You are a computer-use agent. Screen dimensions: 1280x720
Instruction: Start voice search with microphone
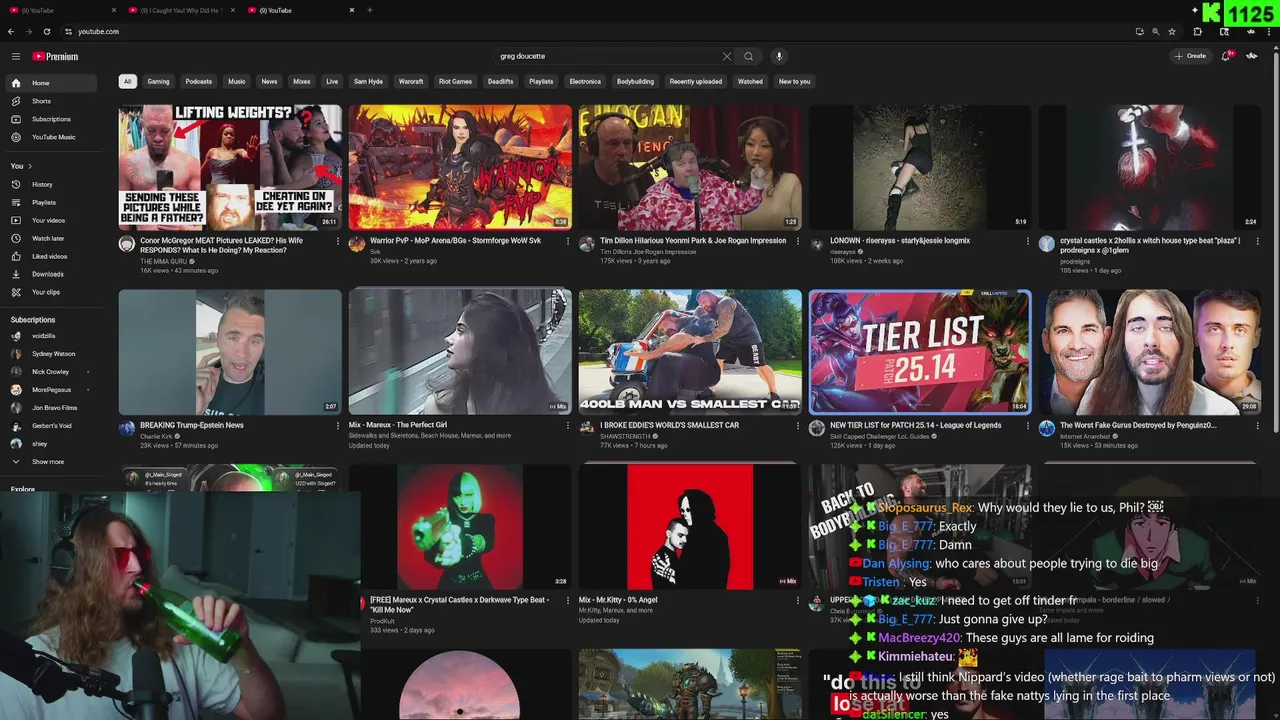779,56
